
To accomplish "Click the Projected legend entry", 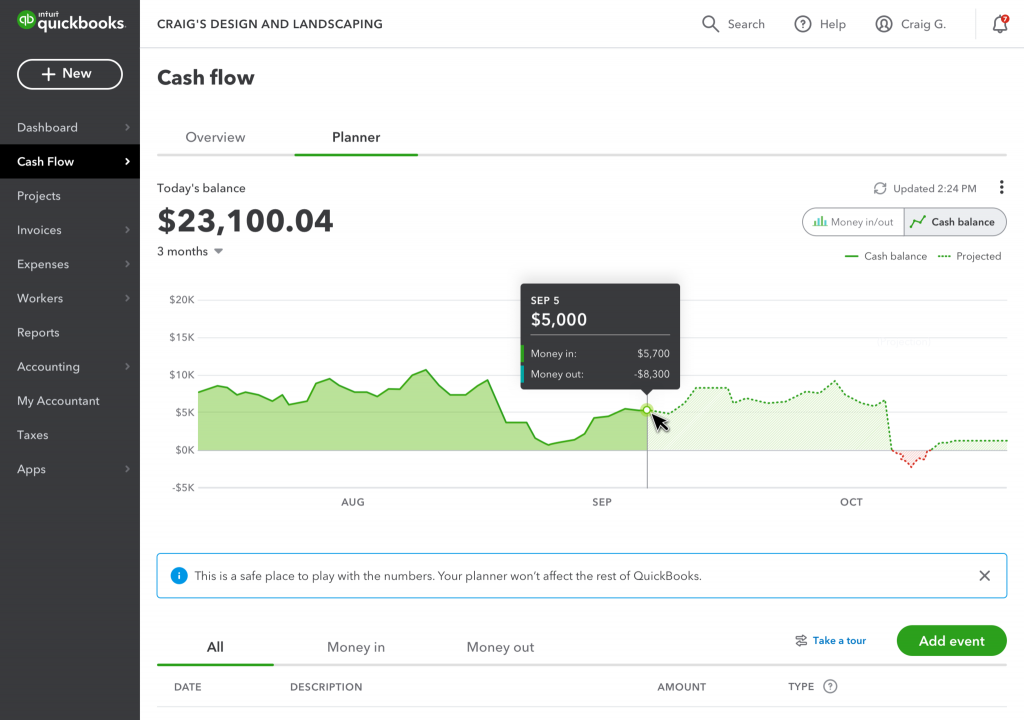I will click(969, 256).
